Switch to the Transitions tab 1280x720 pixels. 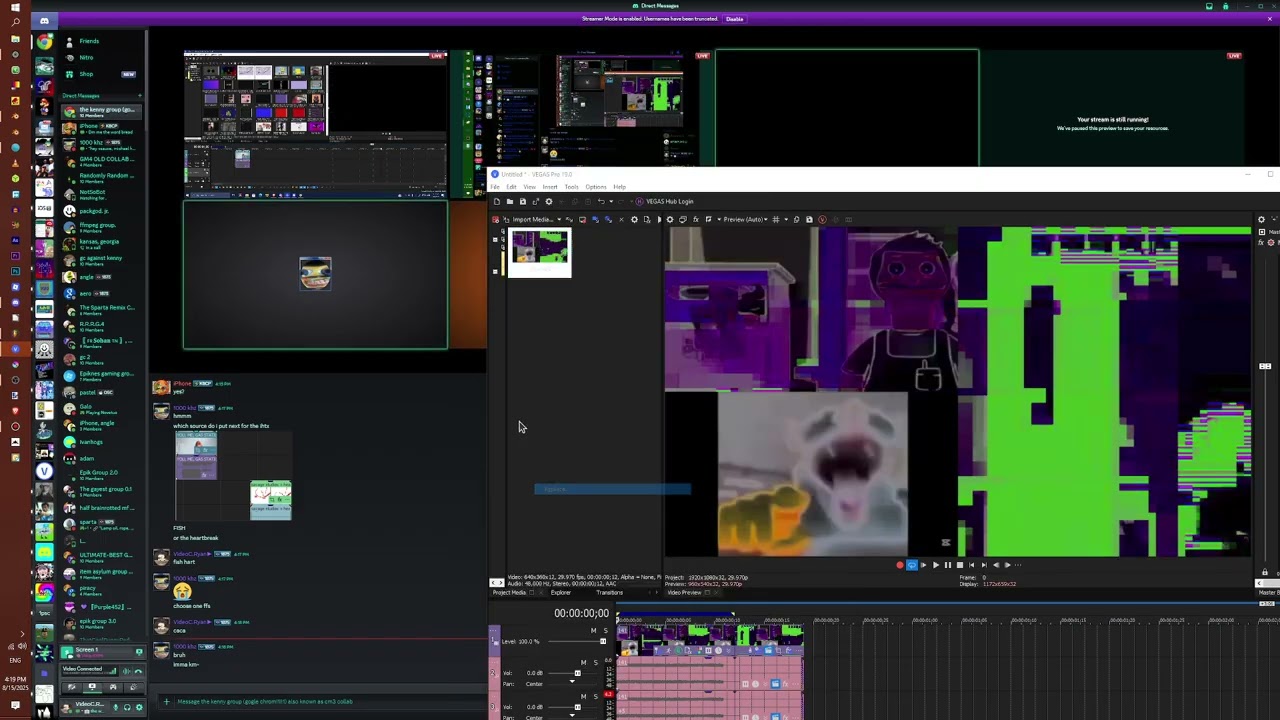pos(610,593)
